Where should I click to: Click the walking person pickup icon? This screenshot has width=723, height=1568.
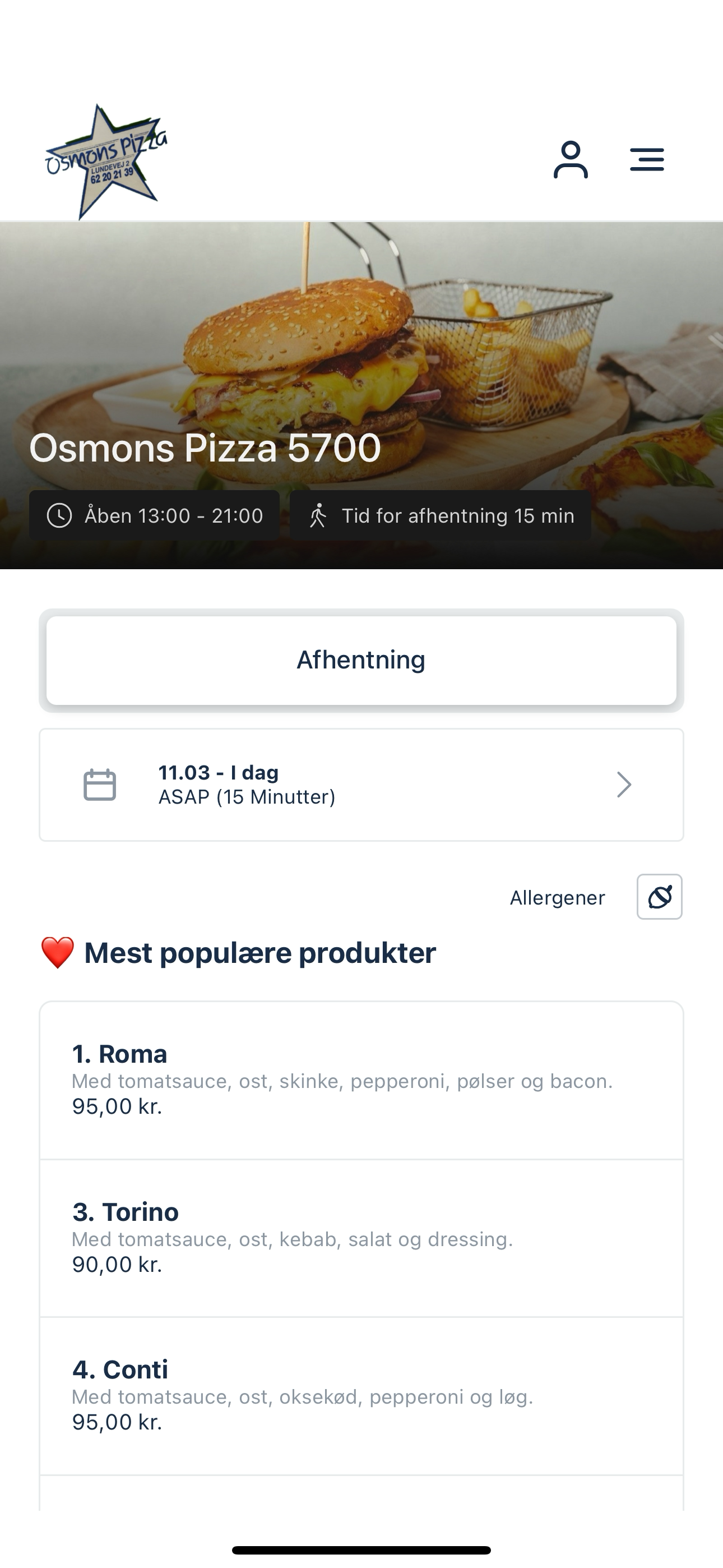pos(318,515)
